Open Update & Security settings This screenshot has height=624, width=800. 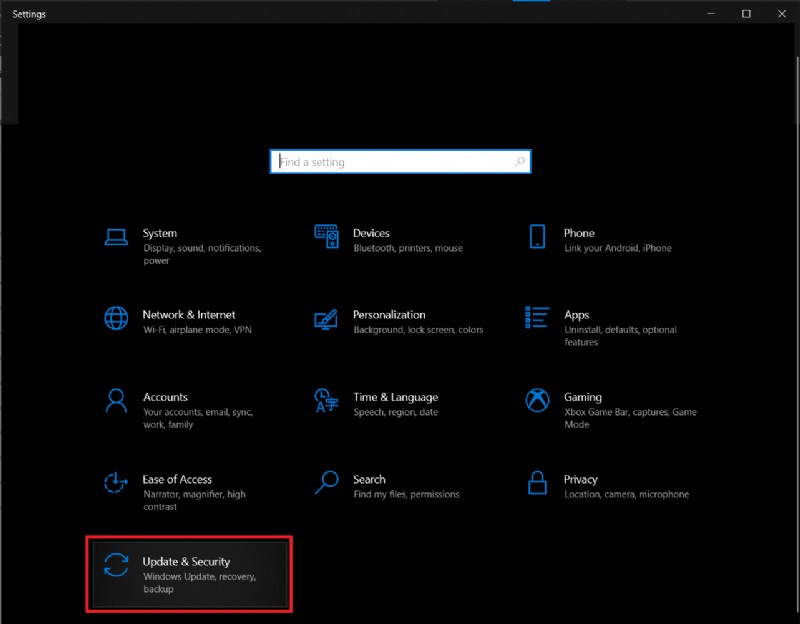187,563
